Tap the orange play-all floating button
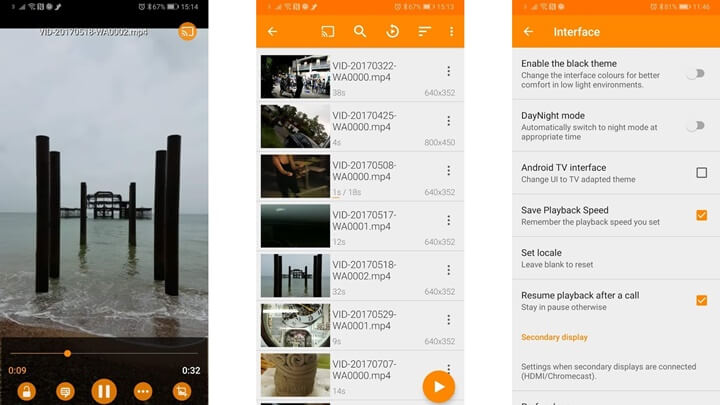 [x=439, y=387]
